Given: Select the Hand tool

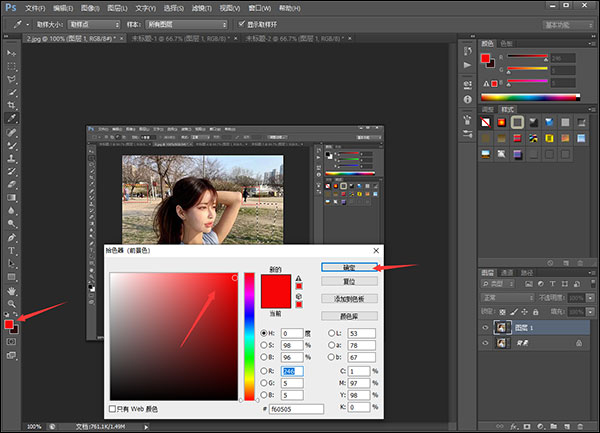Looking at the screenshot, I should tap(11, 290).
